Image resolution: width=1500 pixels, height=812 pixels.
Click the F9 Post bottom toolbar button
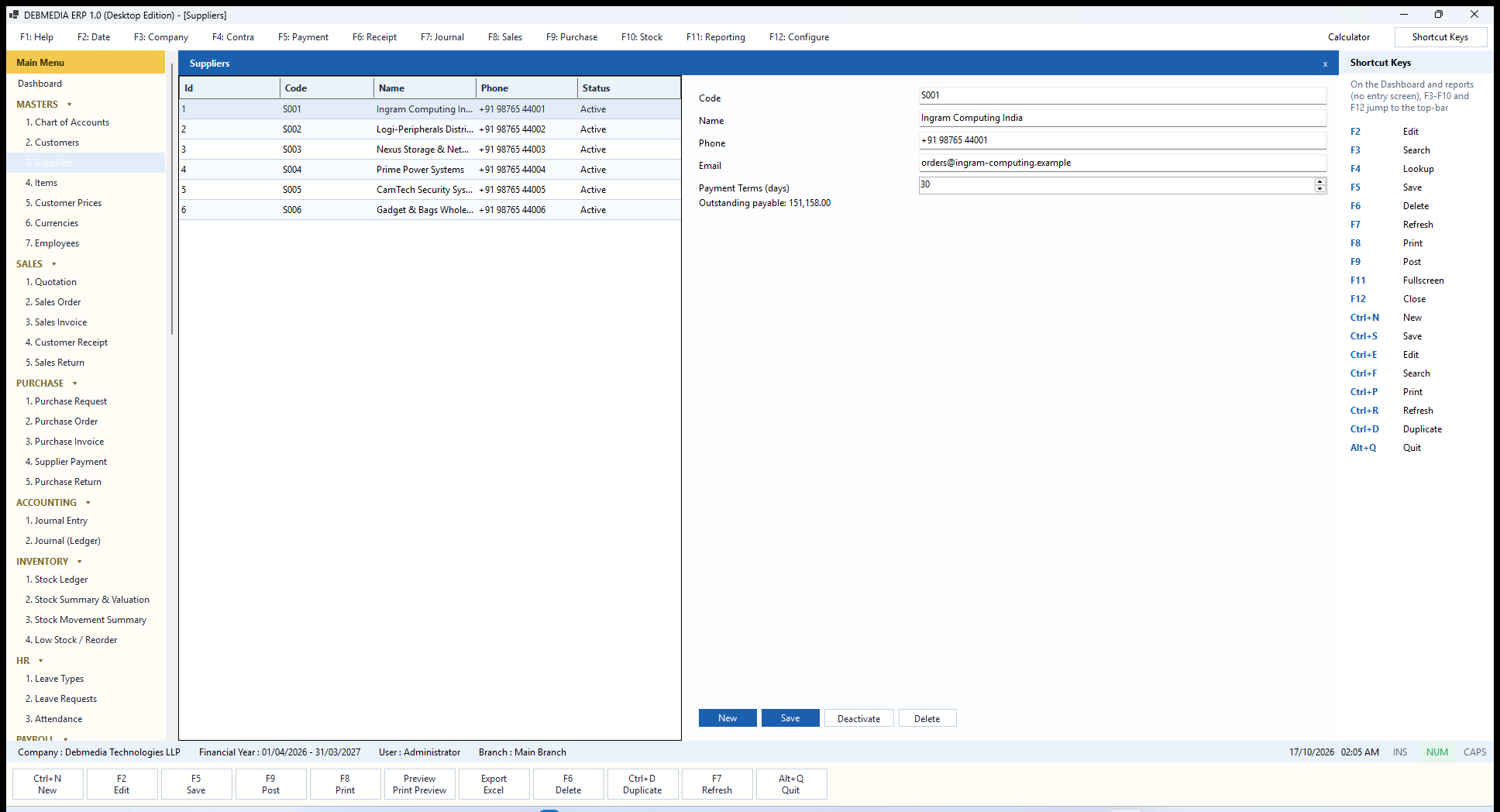[270, 784]
